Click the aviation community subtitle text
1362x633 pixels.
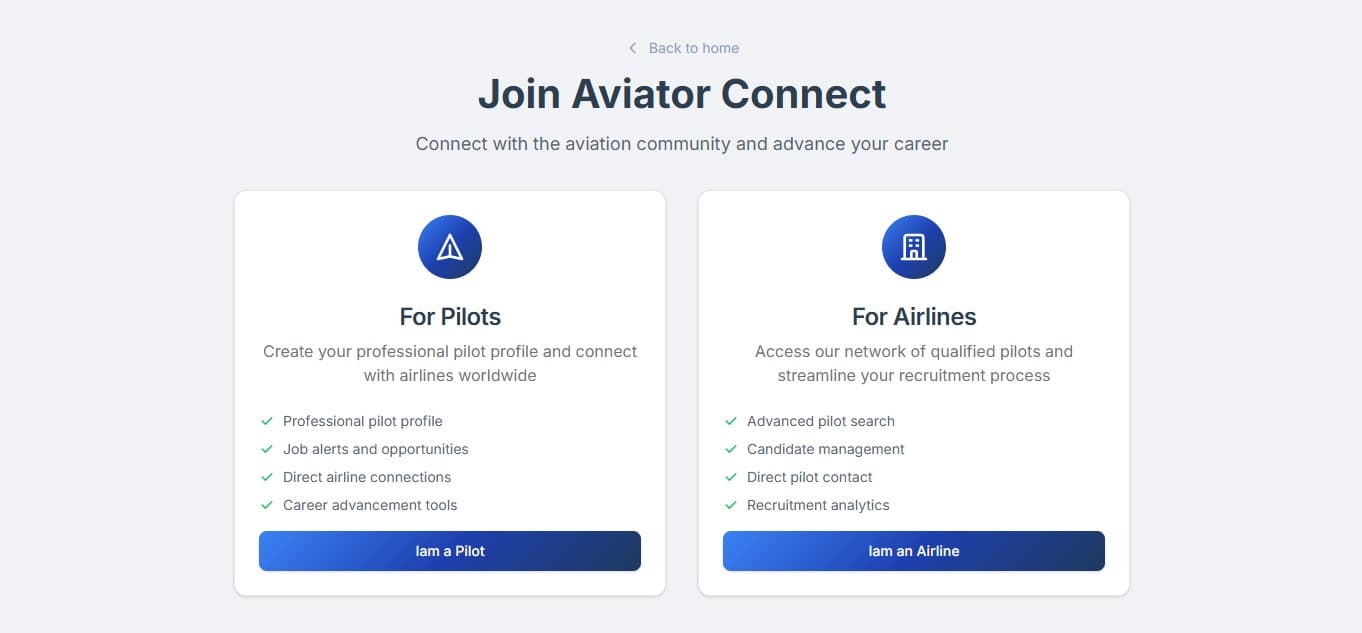coord(681,143)
